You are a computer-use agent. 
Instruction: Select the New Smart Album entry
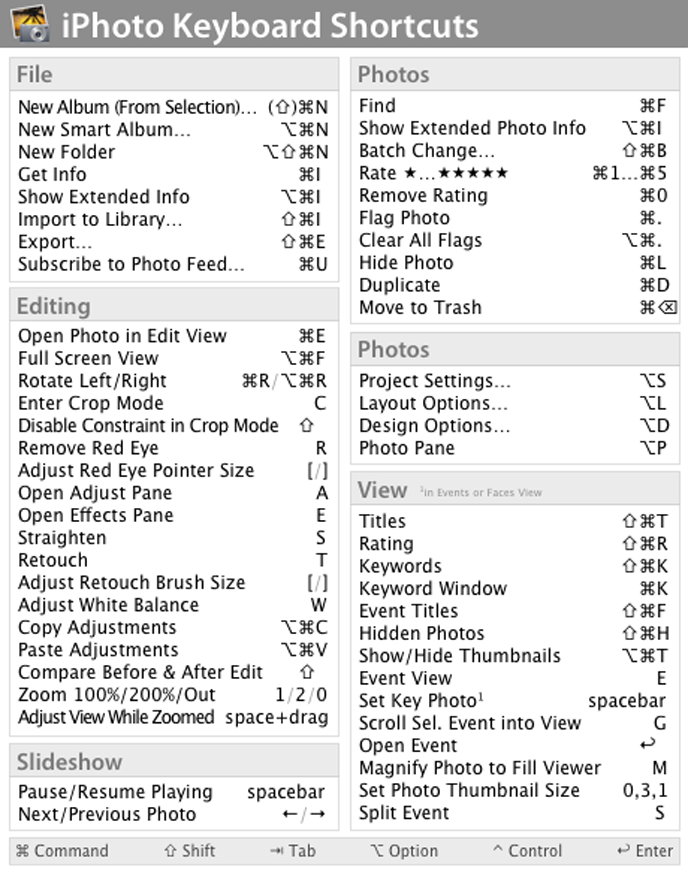(x=104, y=130)
